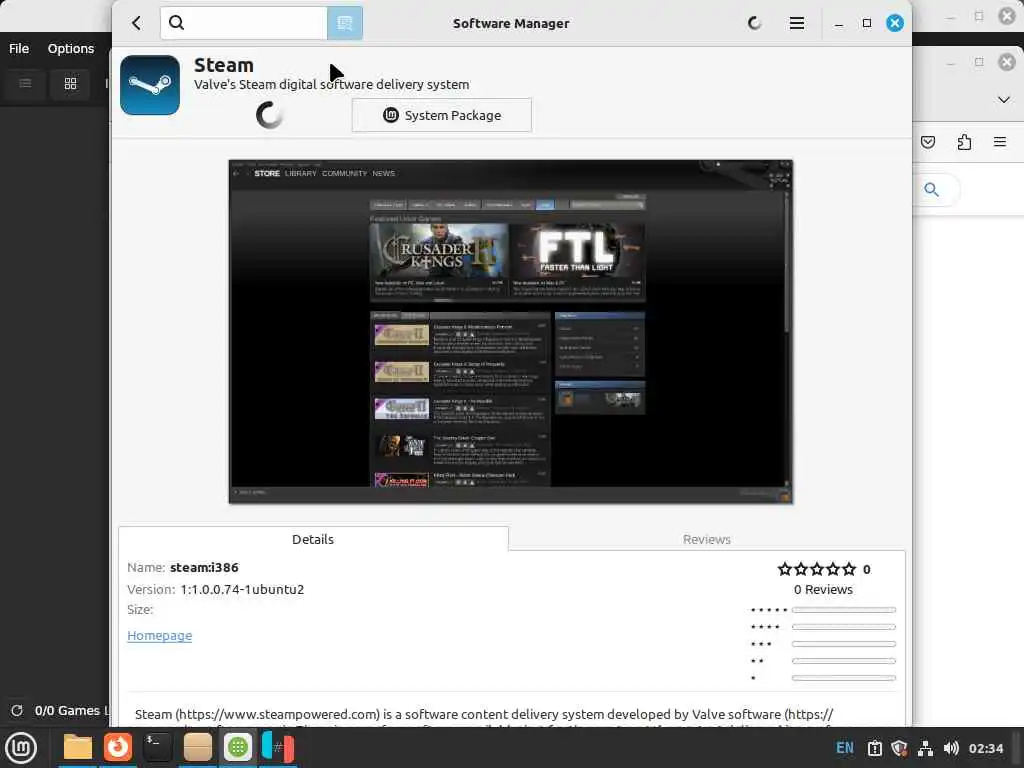Image resolution: width=1024 pixels, height=768 pixels.
Task: Open the update manager shield tray icon
Action: 899,748
